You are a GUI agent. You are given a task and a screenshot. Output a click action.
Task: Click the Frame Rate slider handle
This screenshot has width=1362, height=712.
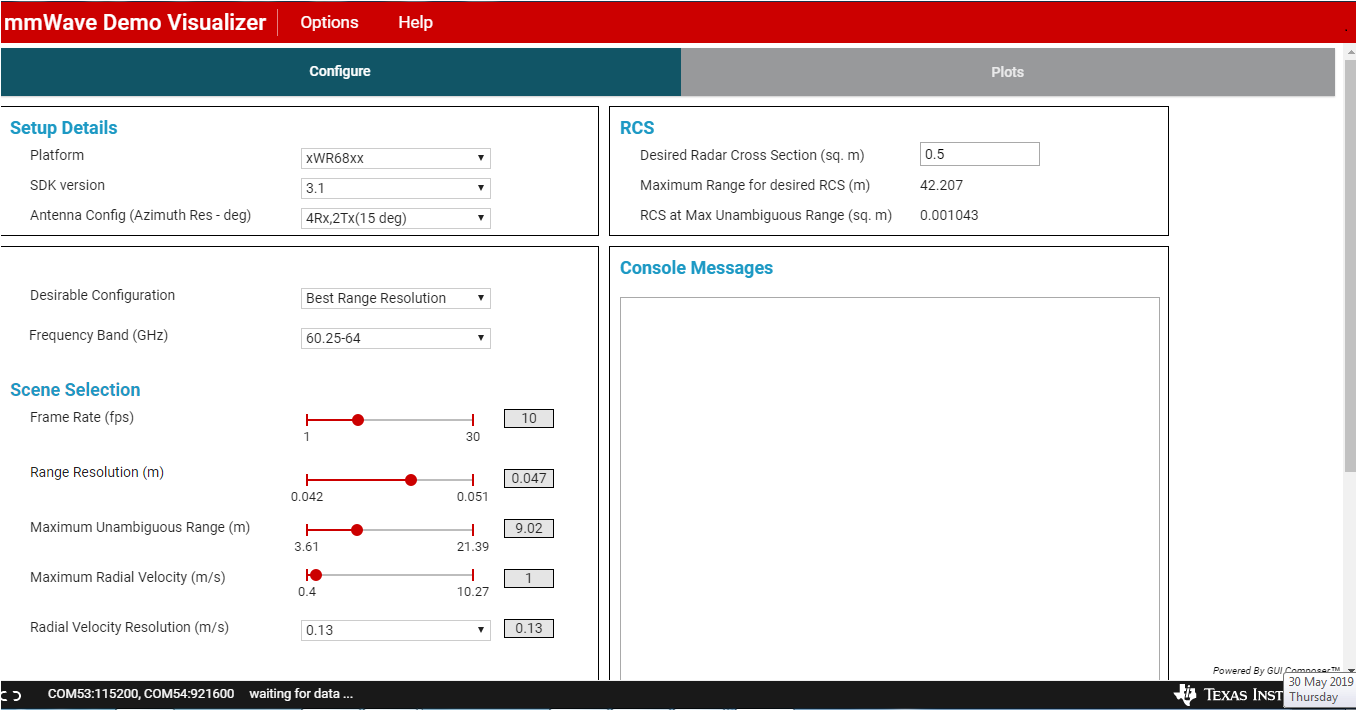pyautogui.click(x=358, y=420)
